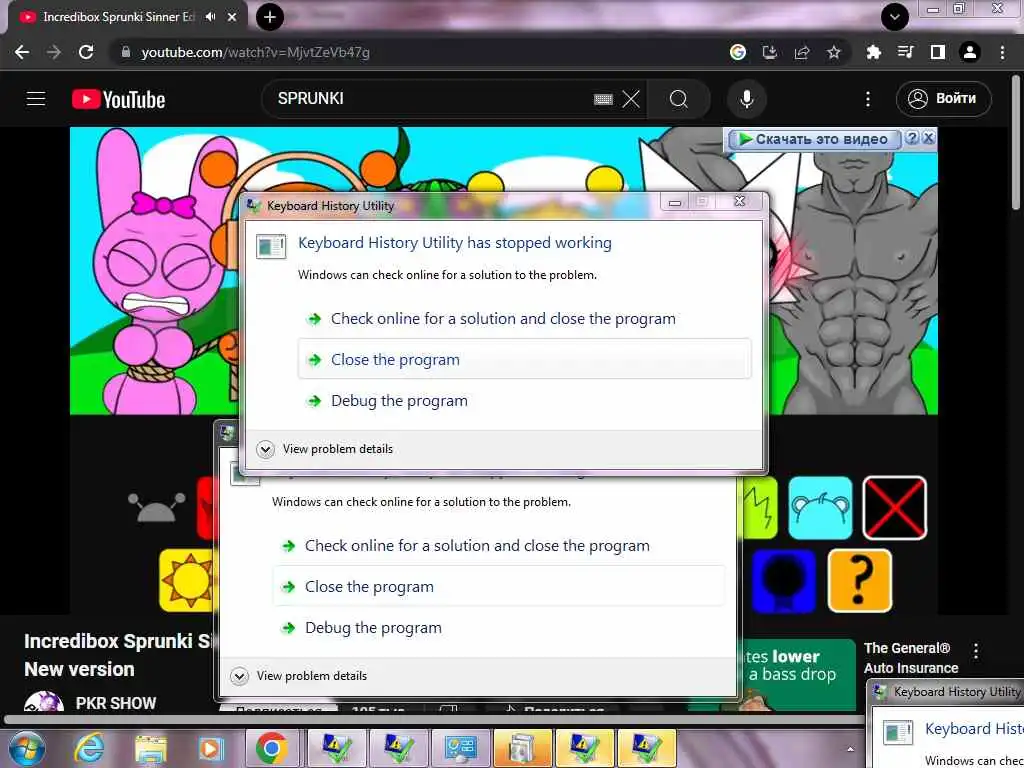Go to YouTube home via logo

coord(118,99)
